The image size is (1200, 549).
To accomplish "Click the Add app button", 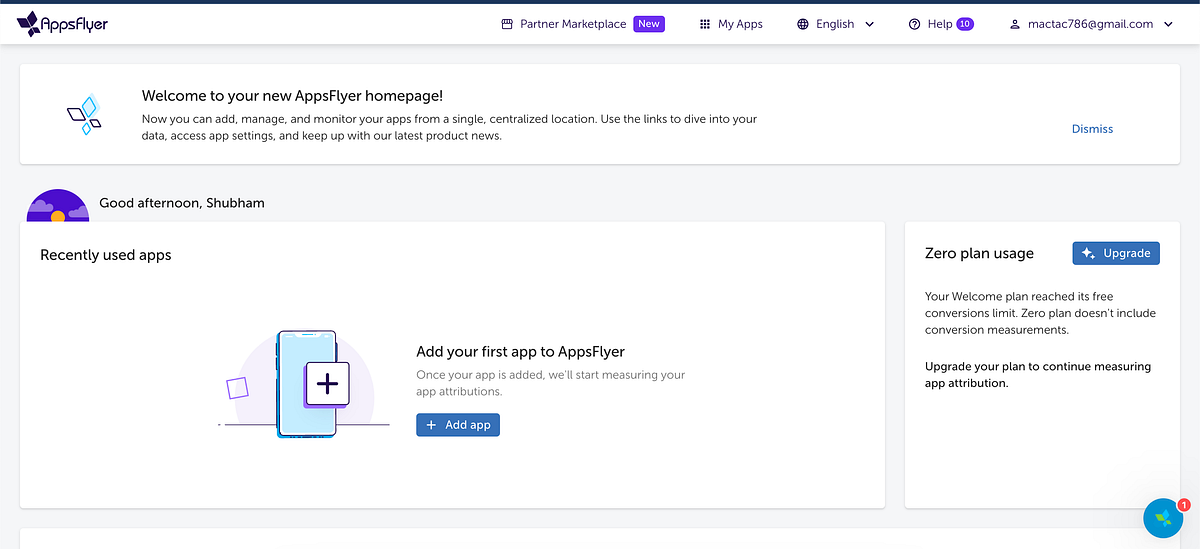I will tap(458, 425).
